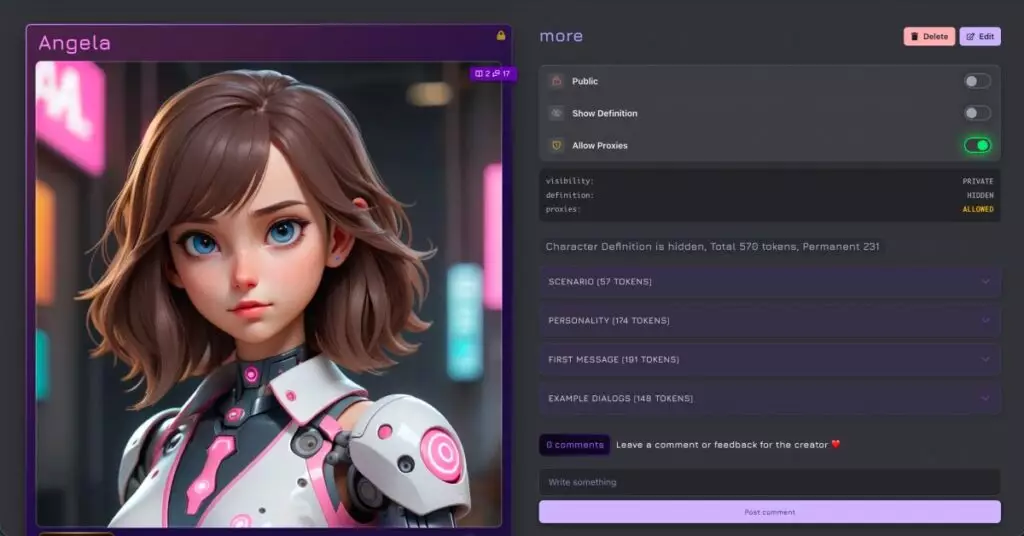Click the Allow Proxies shield icon

[556, 146]
